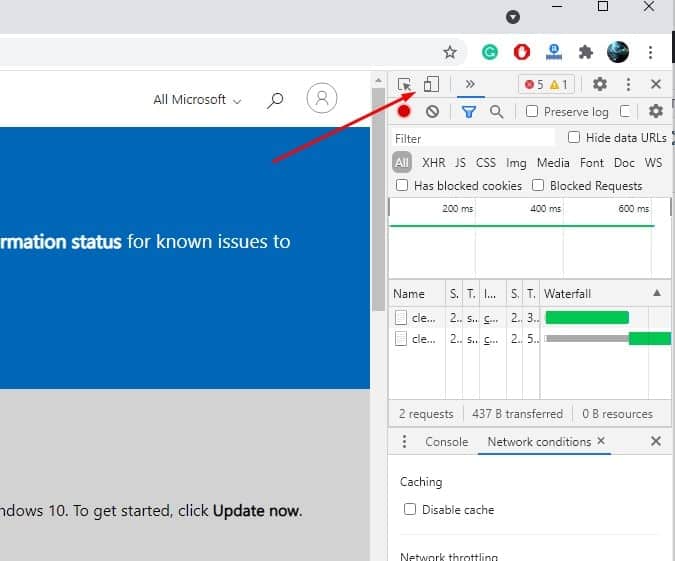675x561 pixels.
Task: Enable Disable cache checkbox
Action: click(x=410, y=509)
